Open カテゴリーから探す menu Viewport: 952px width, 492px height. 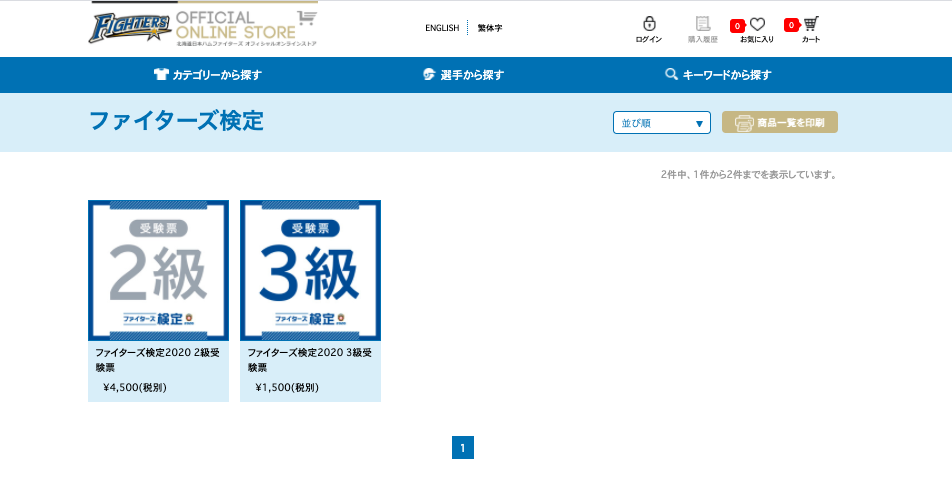[x=217, y=75]
